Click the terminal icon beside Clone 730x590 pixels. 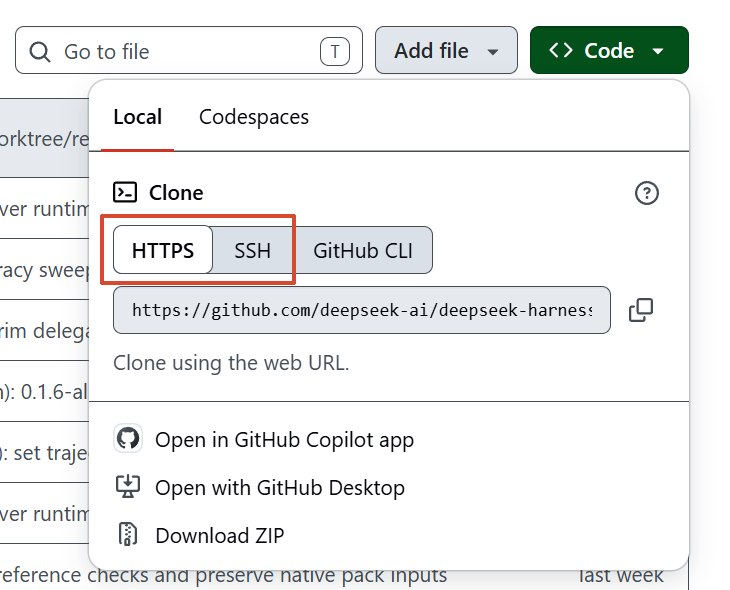(x=125, y=192)
